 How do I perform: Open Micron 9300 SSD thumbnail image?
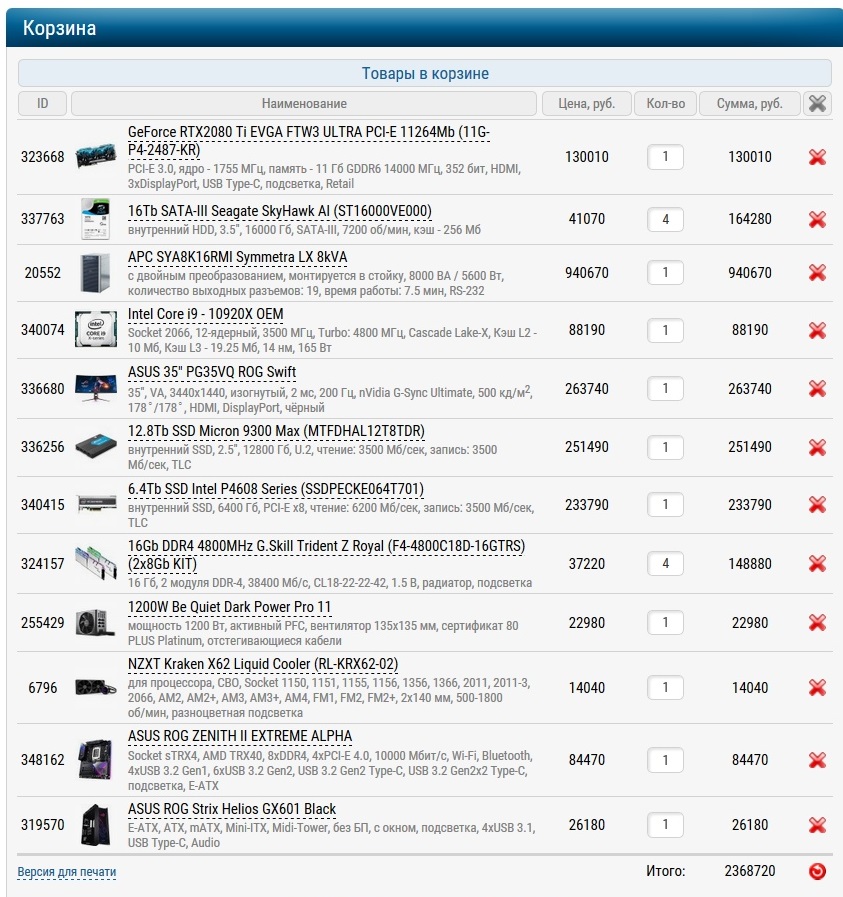[96, 447]
